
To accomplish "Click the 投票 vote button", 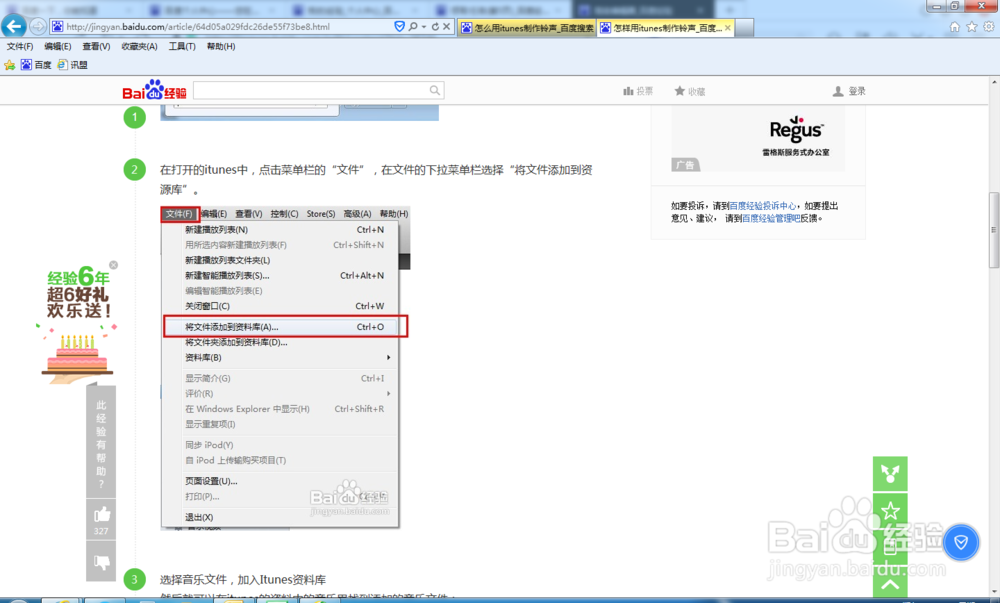I will pos(638,91).
